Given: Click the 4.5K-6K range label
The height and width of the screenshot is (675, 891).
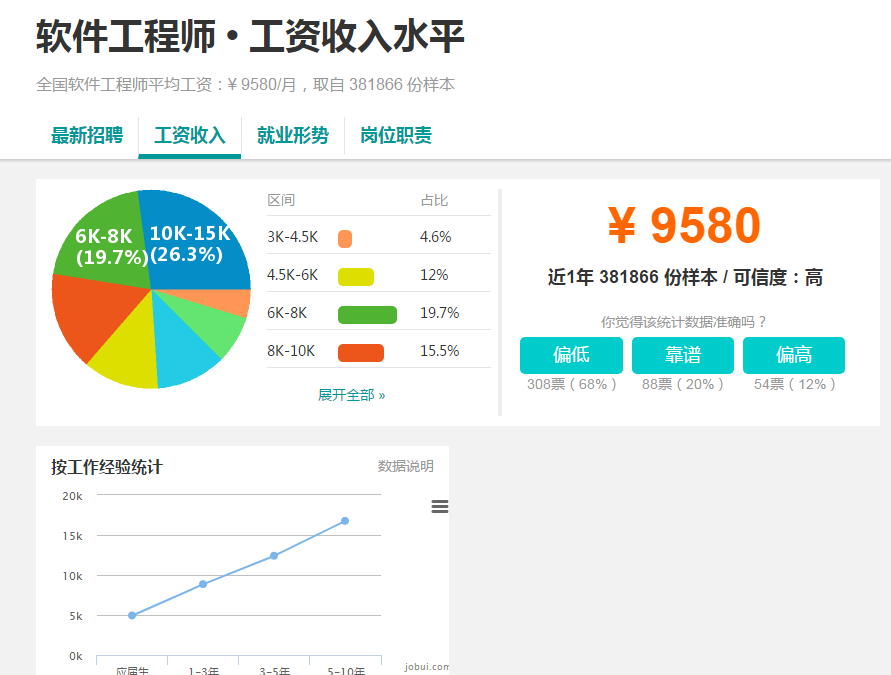Looking at the screenshot, I should [x=293, y=275].
